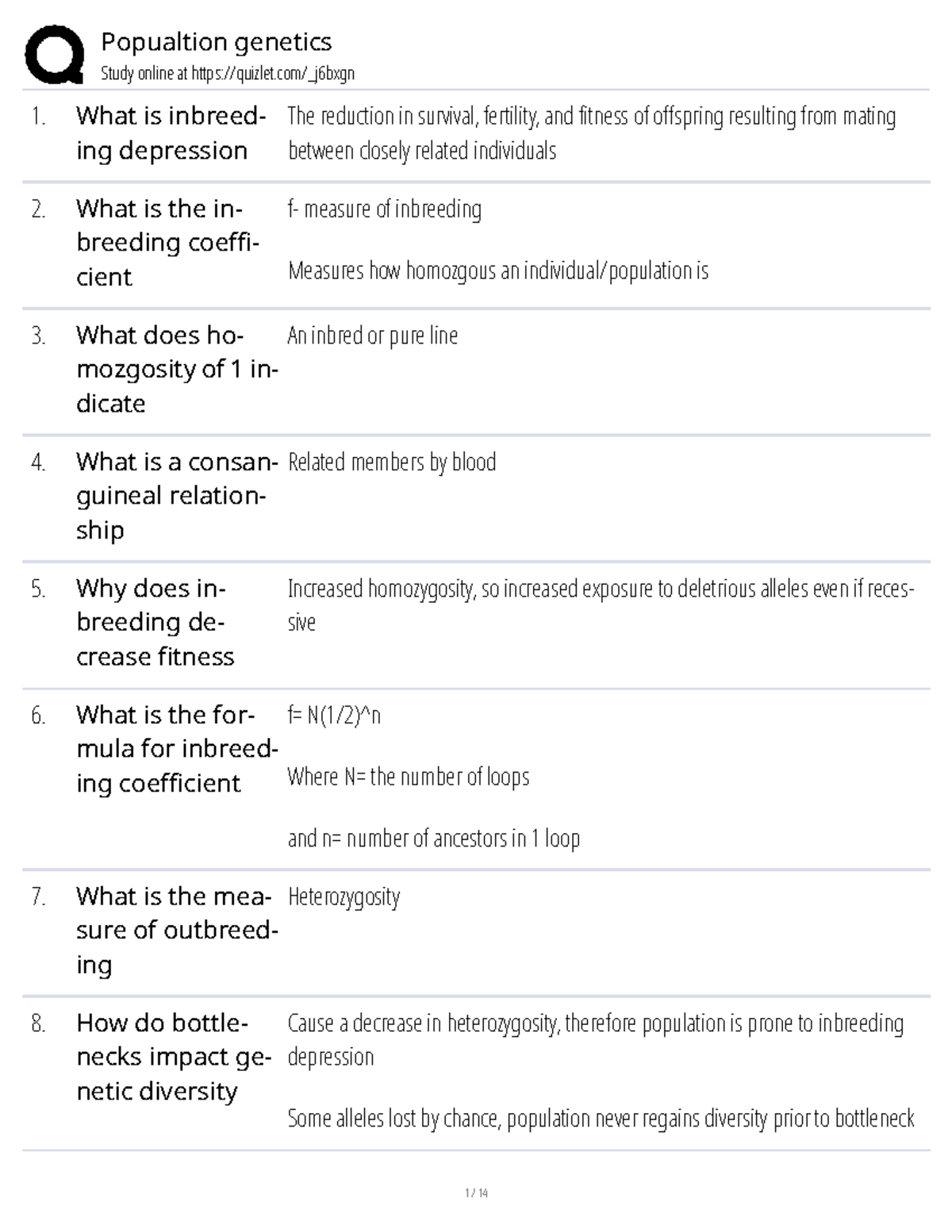Select the consanguineal relationship question
Screen dimensions: 952x1232
point(176,496)
